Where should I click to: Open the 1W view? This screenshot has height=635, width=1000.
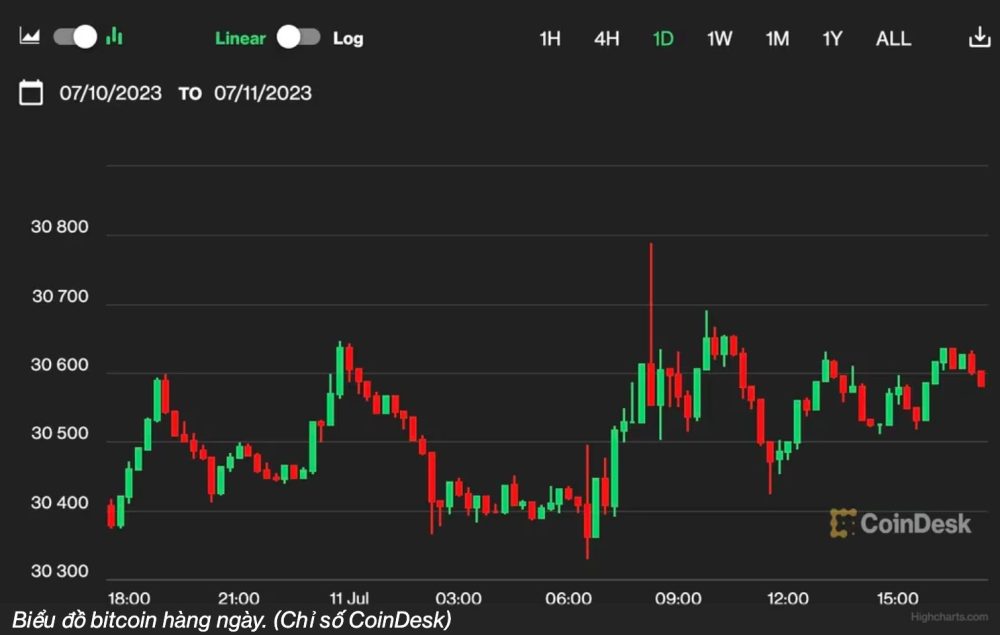pyautogui.click(x=719, y=38)
